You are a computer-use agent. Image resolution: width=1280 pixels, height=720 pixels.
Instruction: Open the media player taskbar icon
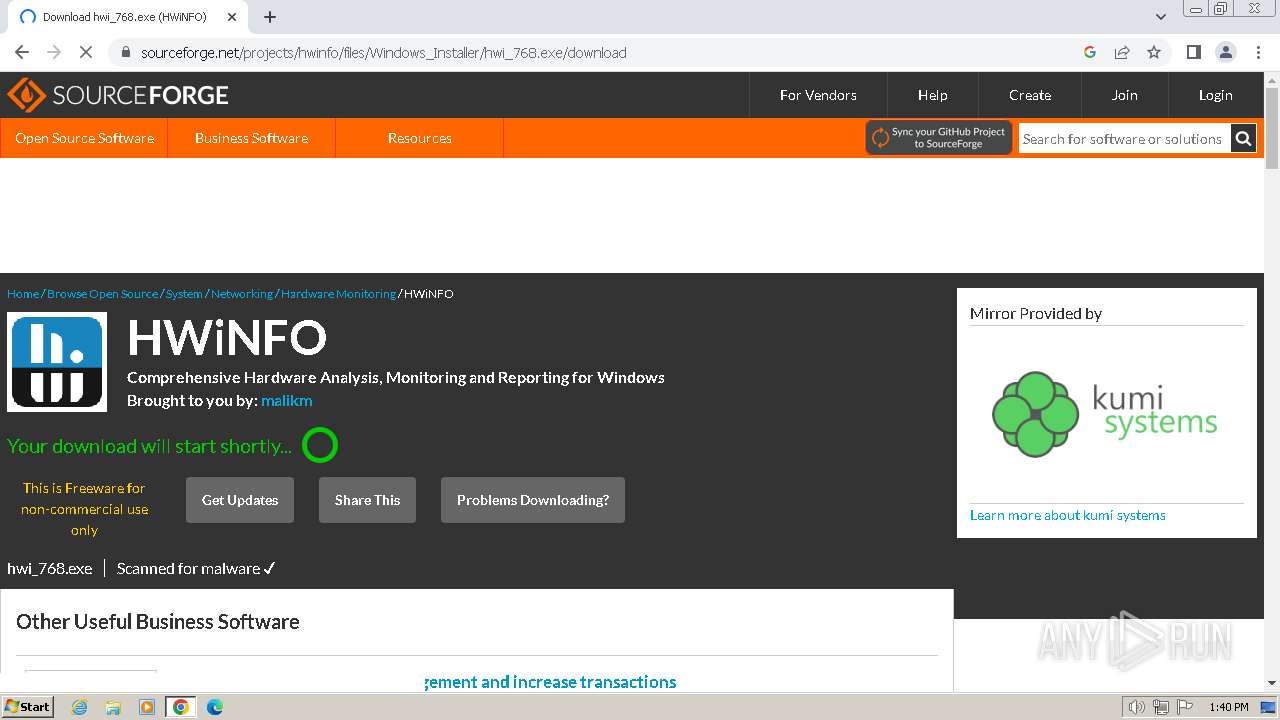[147, 707]
